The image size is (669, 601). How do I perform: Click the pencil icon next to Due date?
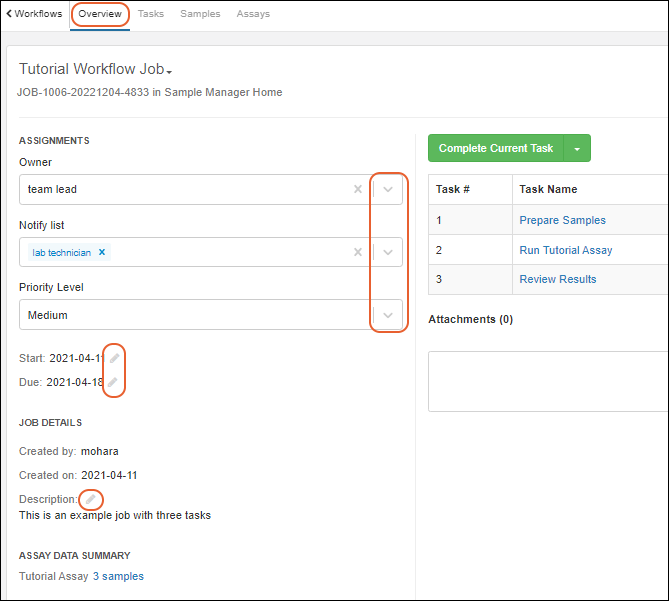(113, 382)
